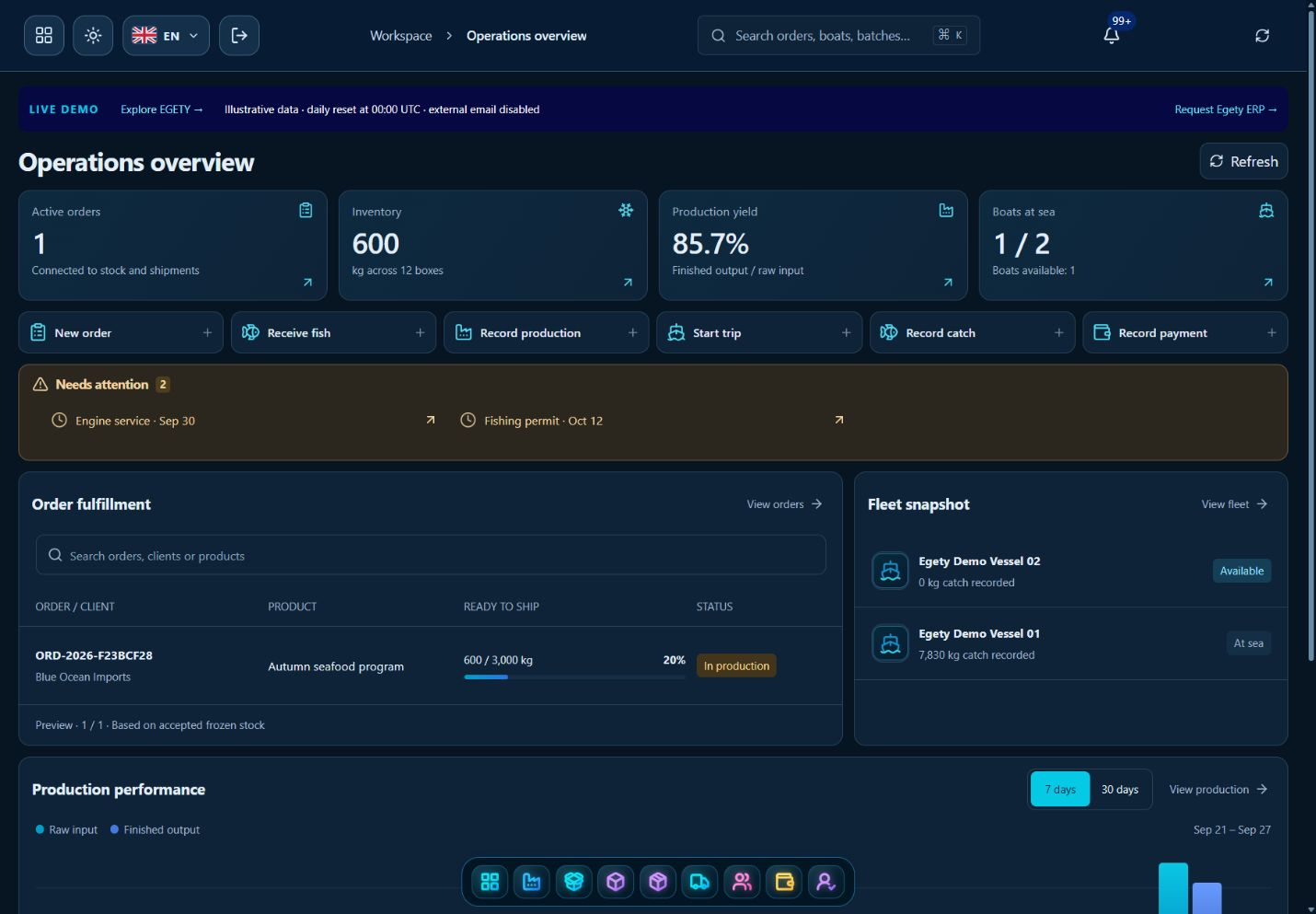Open the app grid menu in header

click(x=44, y=36)
